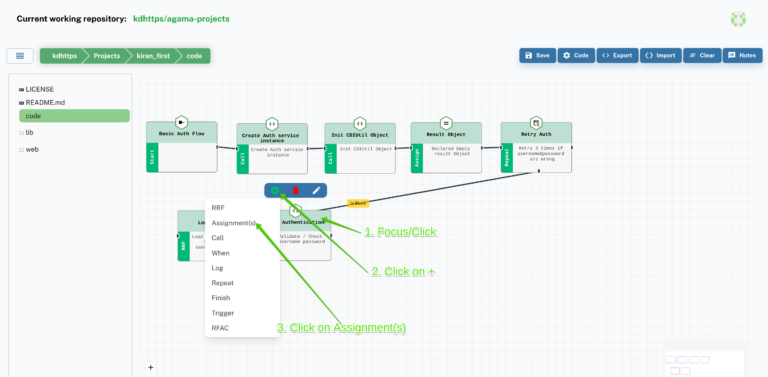The height and width of the screenshot is (377, 768).
Task: Click the canvas minimap thumbnail
Action: (x=704, y=364)
